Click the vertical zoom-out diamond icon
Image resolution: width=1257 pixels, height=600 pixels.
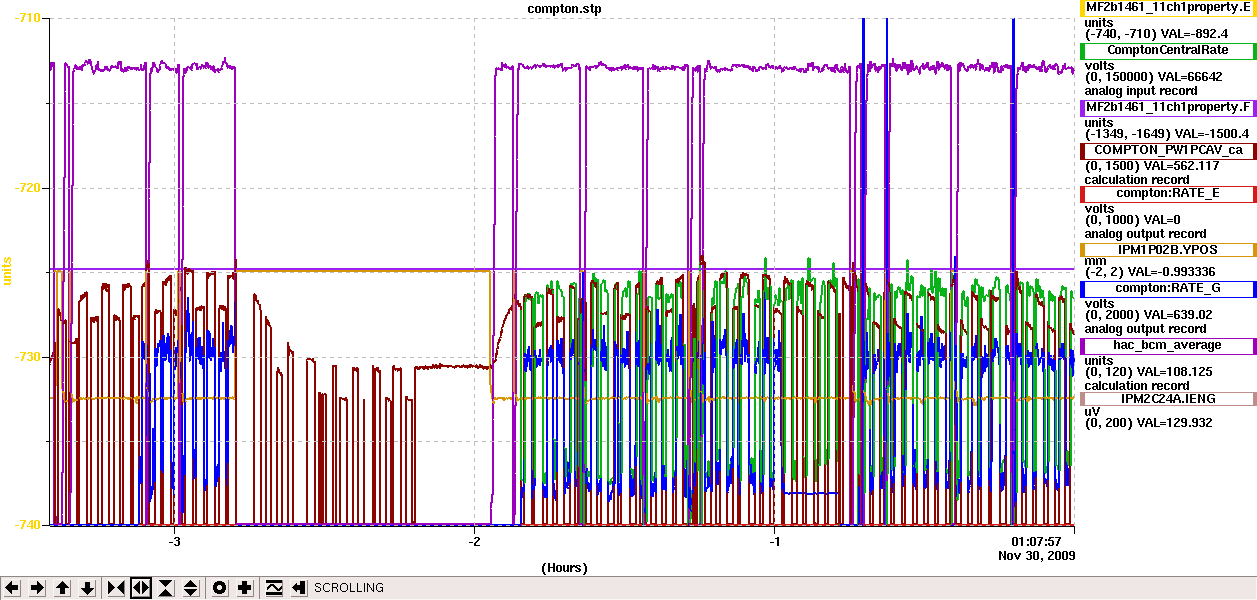(191, 588)
